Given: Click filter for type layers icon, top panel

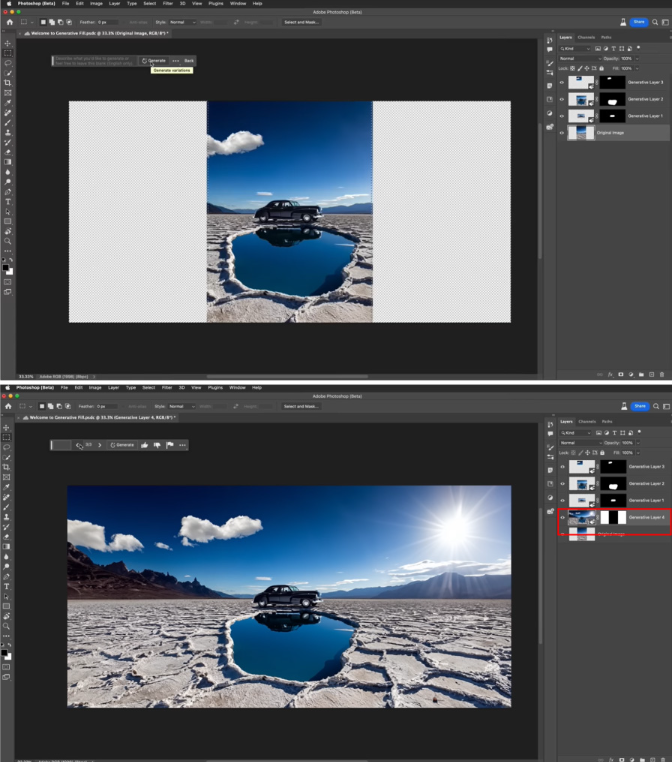Looking at the screenshot, I should (614, 49).
